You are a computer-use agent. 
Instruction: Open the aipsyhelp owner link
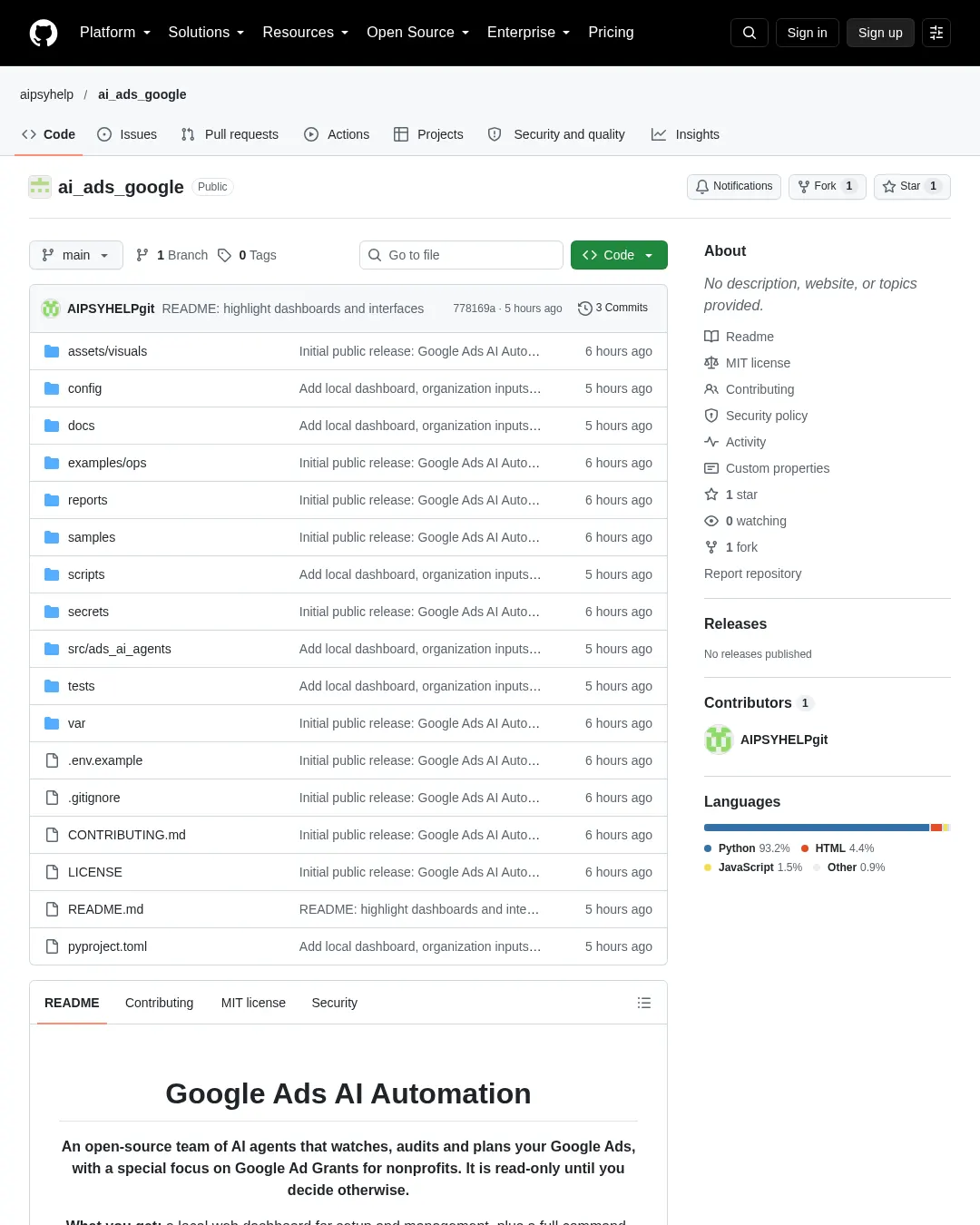tap(47, 94)
